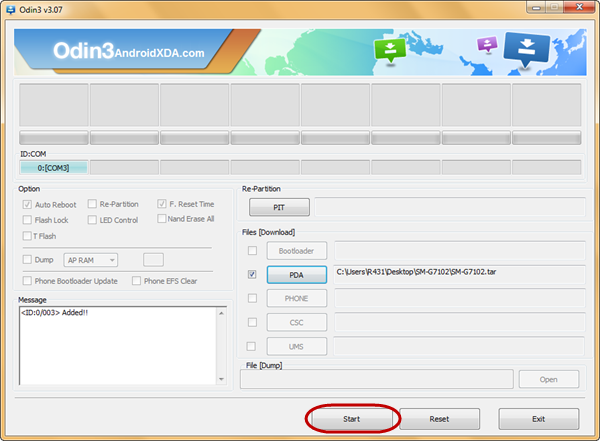Toggle the Auto Reboot option
Image resolution: width=600 pixels, height=441 pixels.
coord(27,204)
